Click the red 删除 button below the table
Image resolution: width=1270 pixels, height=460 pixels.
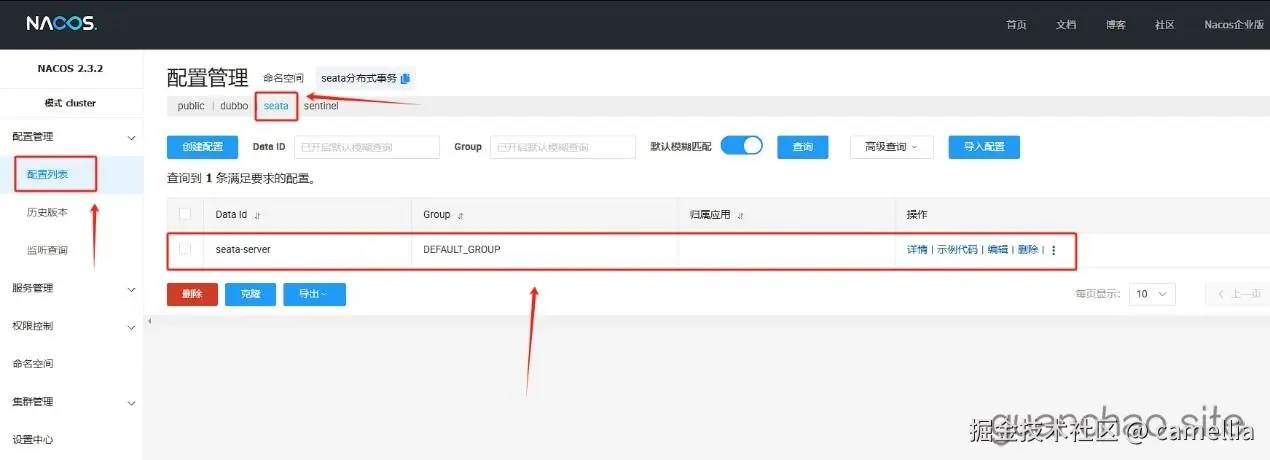coord(192,294)
